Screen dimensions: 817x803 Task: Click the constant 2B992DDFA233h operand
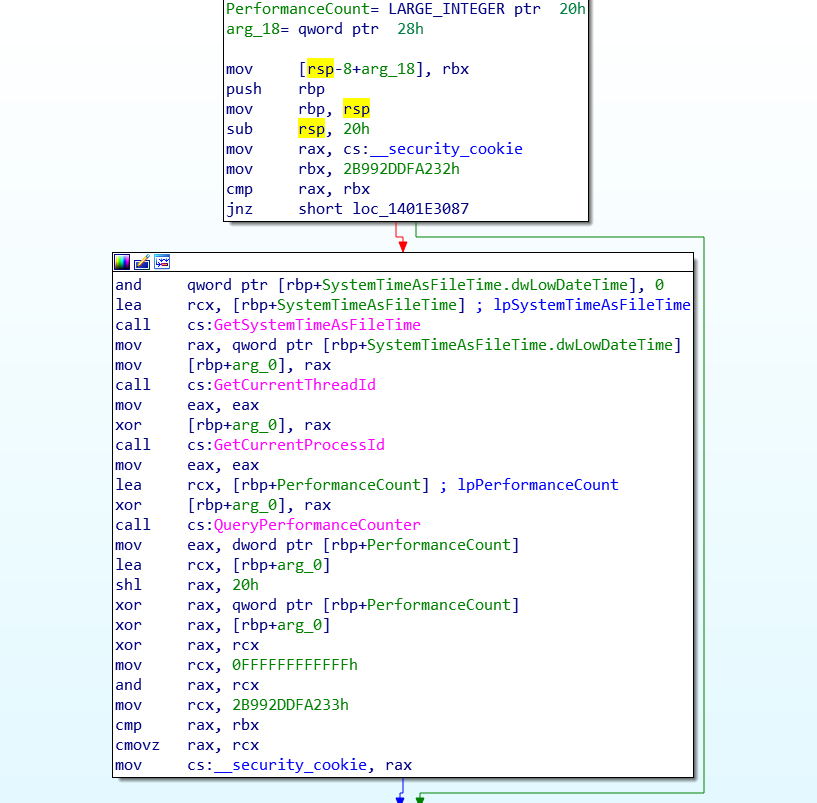[290, 705]
